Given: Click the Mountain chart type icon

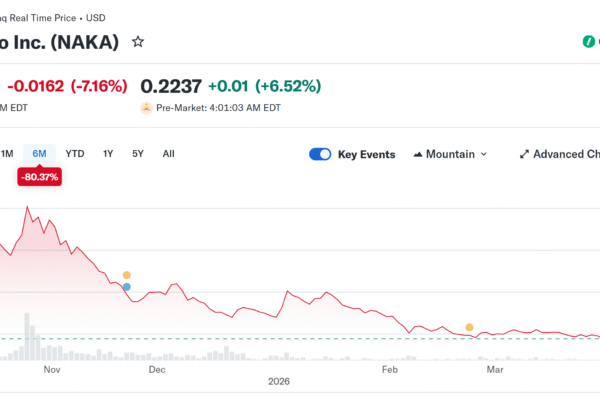Looking at the screenshot, I should click(418, 154).
